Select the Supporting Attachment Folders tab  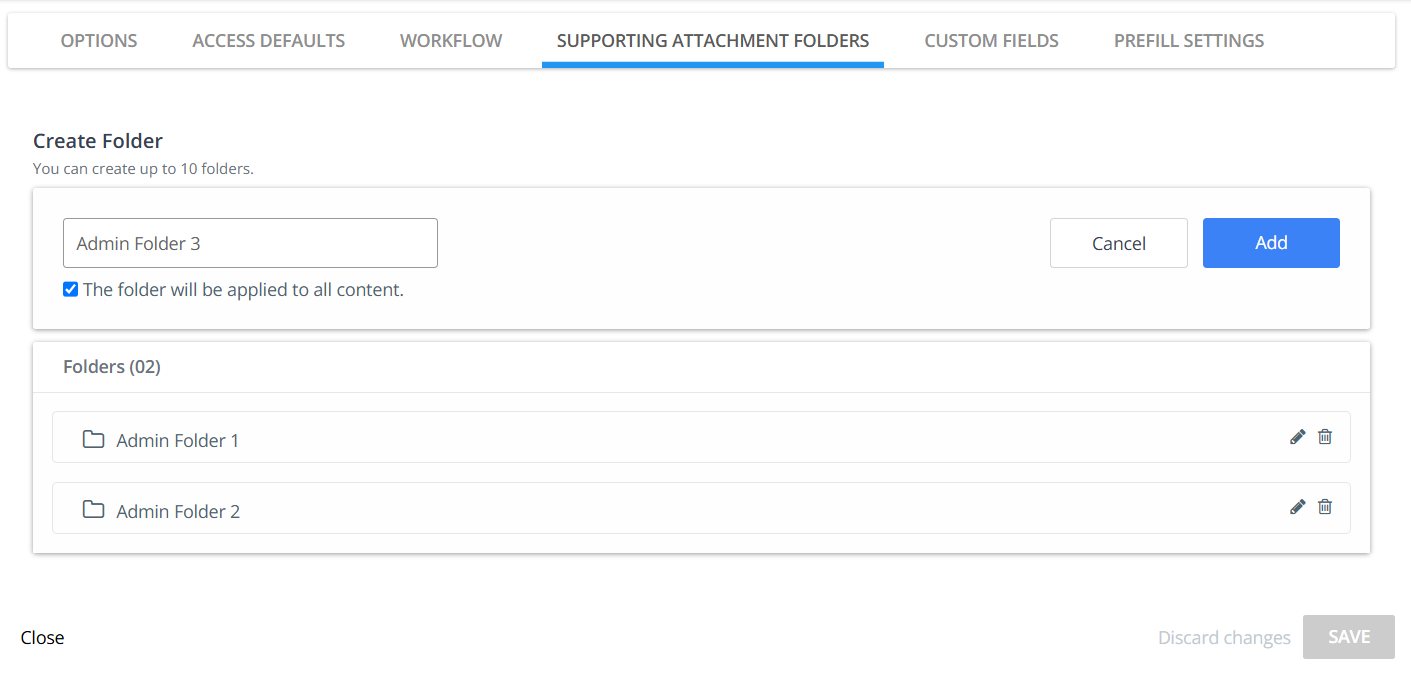pos(713,41)
